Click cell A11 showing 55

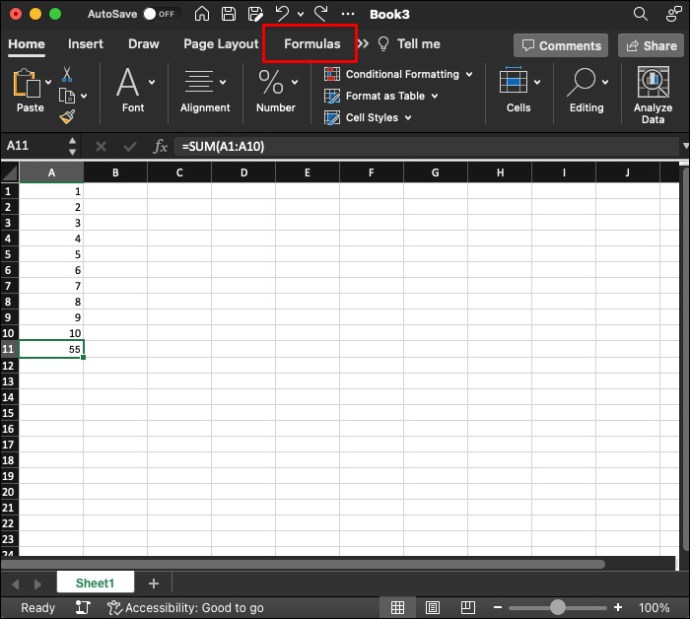pyautogui.click(x=51, y=349)
